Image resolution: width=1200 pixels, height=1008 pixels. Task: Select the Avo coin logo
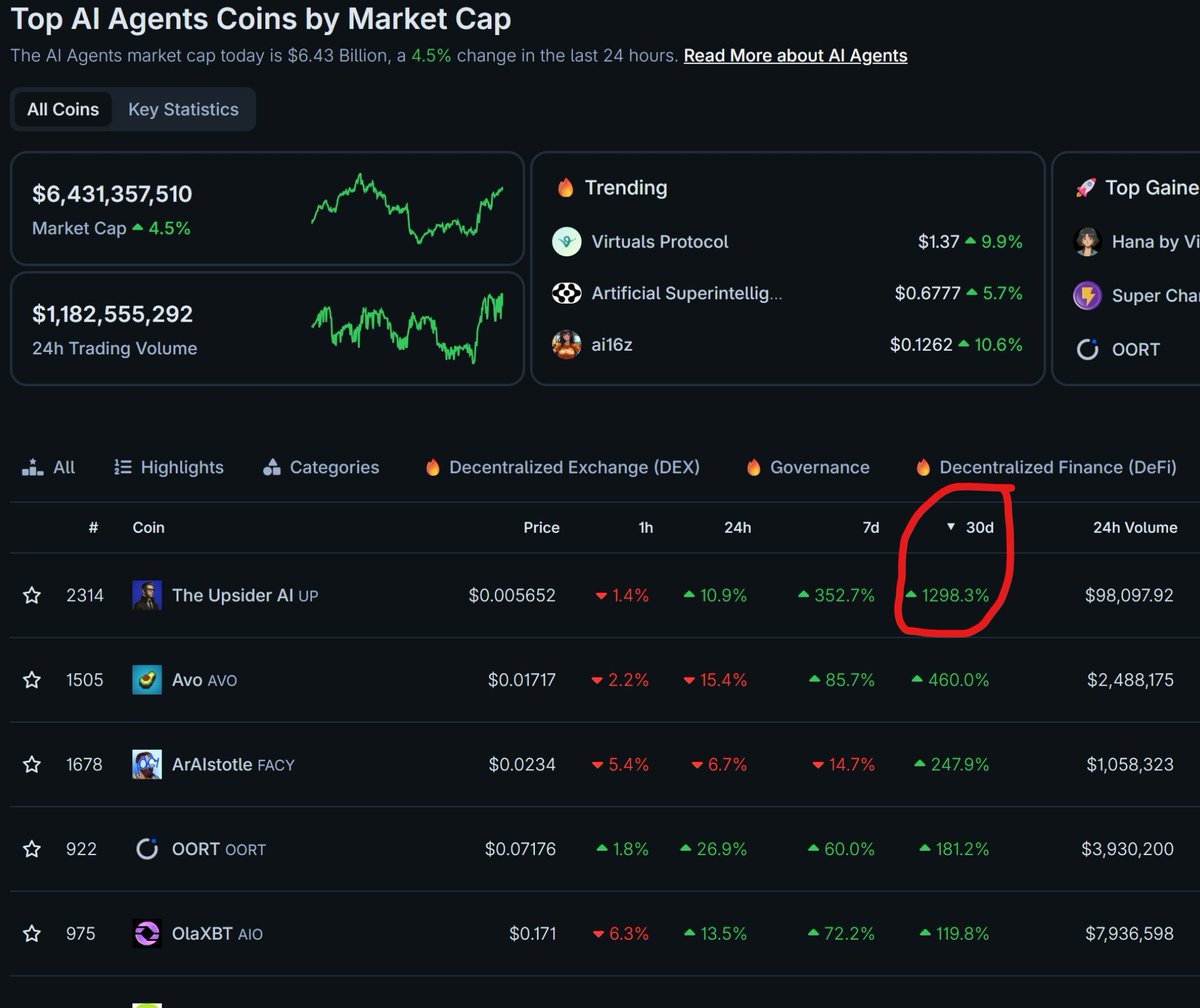pos(148,679)
